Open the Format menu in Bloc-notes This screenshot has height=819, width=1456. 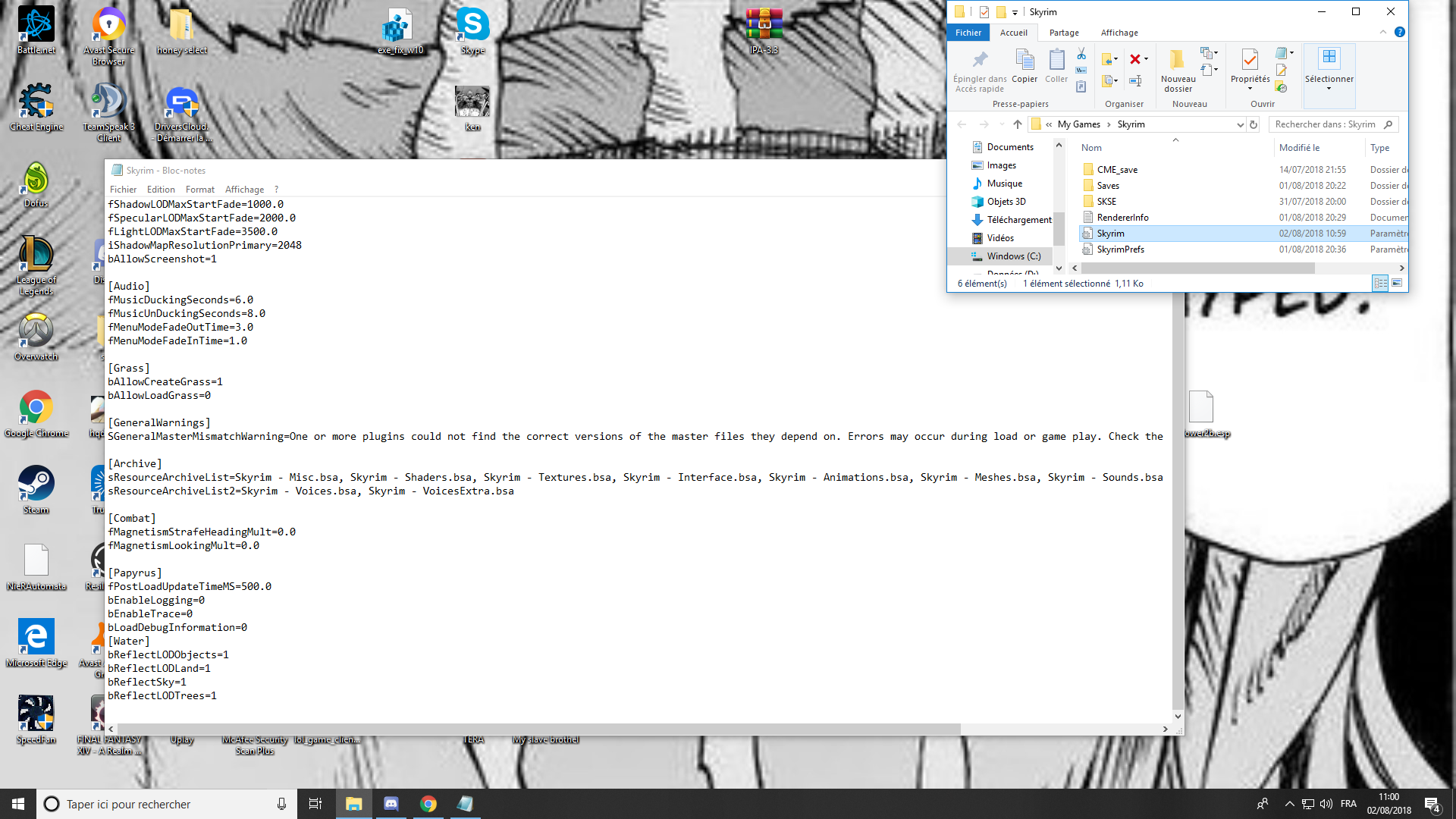point(200,190)
